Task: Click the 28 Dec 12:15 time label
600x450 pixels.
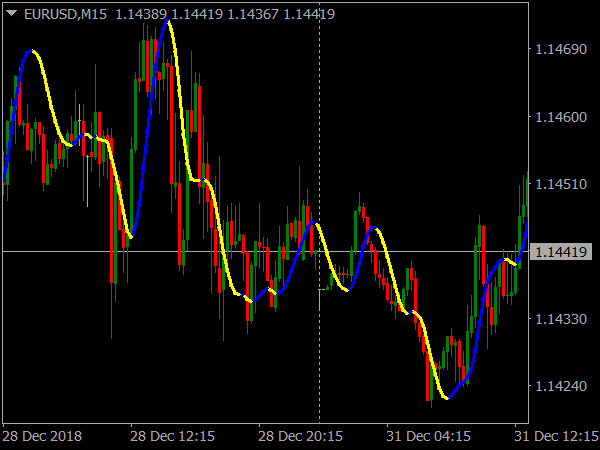Action: point(172,436)
